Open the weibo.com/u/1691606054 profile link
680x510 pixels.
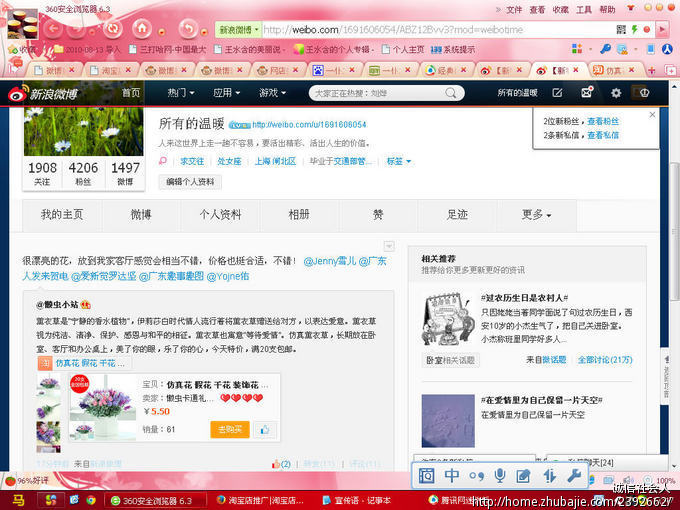pyautogui.click(x=309, y=125)
